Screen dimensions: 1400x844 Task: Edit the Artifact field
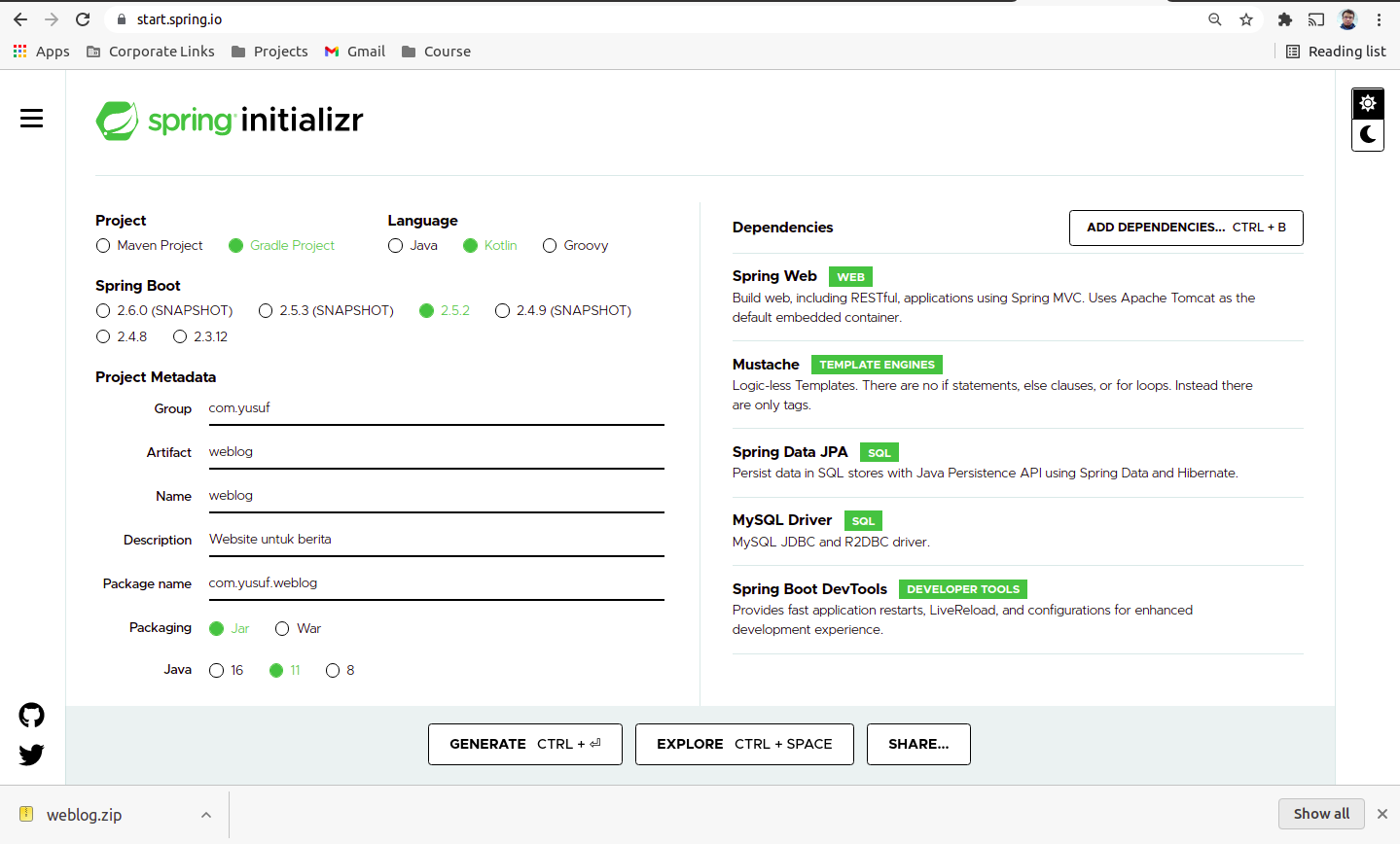coord(436,452)
